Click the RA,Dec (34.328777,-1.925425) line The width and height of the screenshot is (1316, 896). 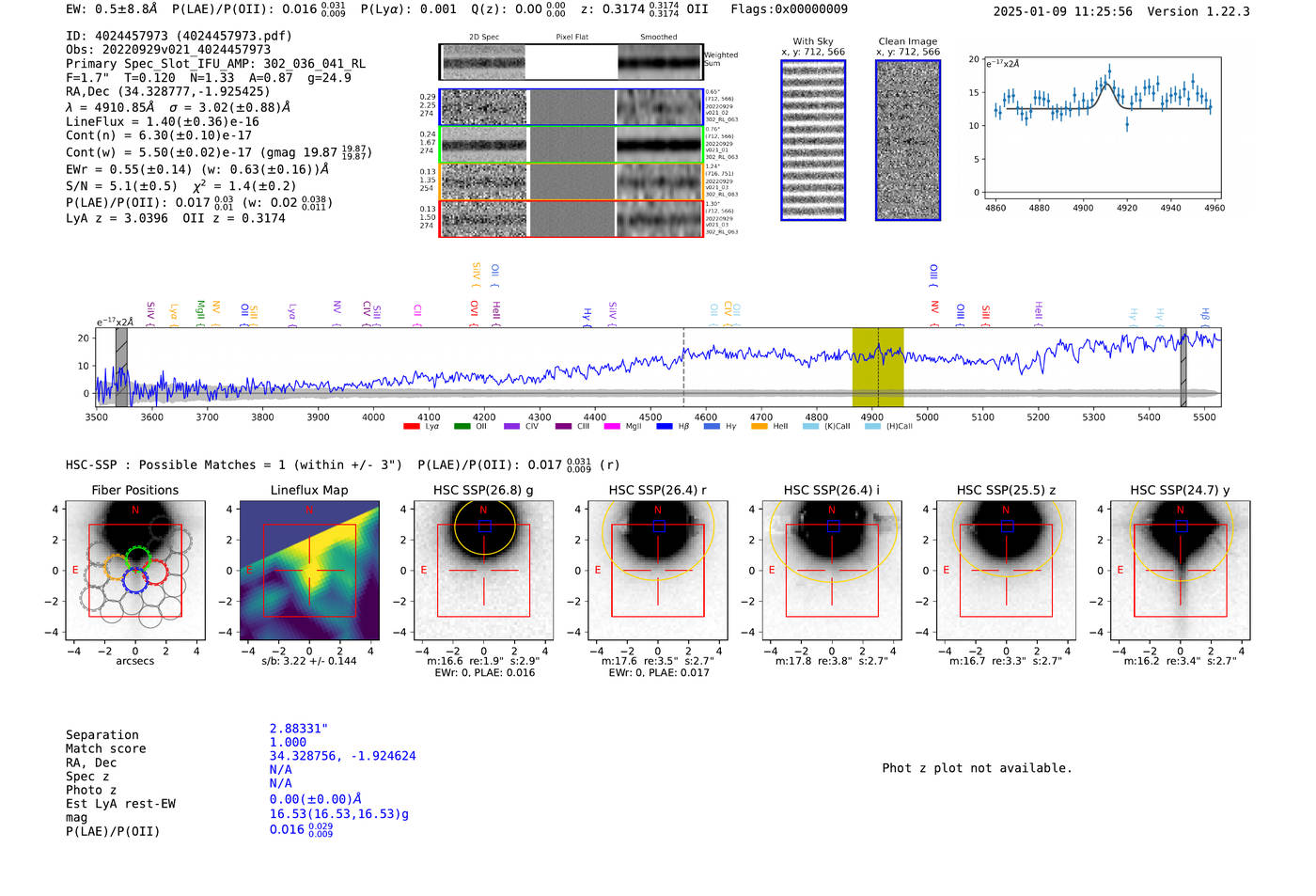(167, 91)
